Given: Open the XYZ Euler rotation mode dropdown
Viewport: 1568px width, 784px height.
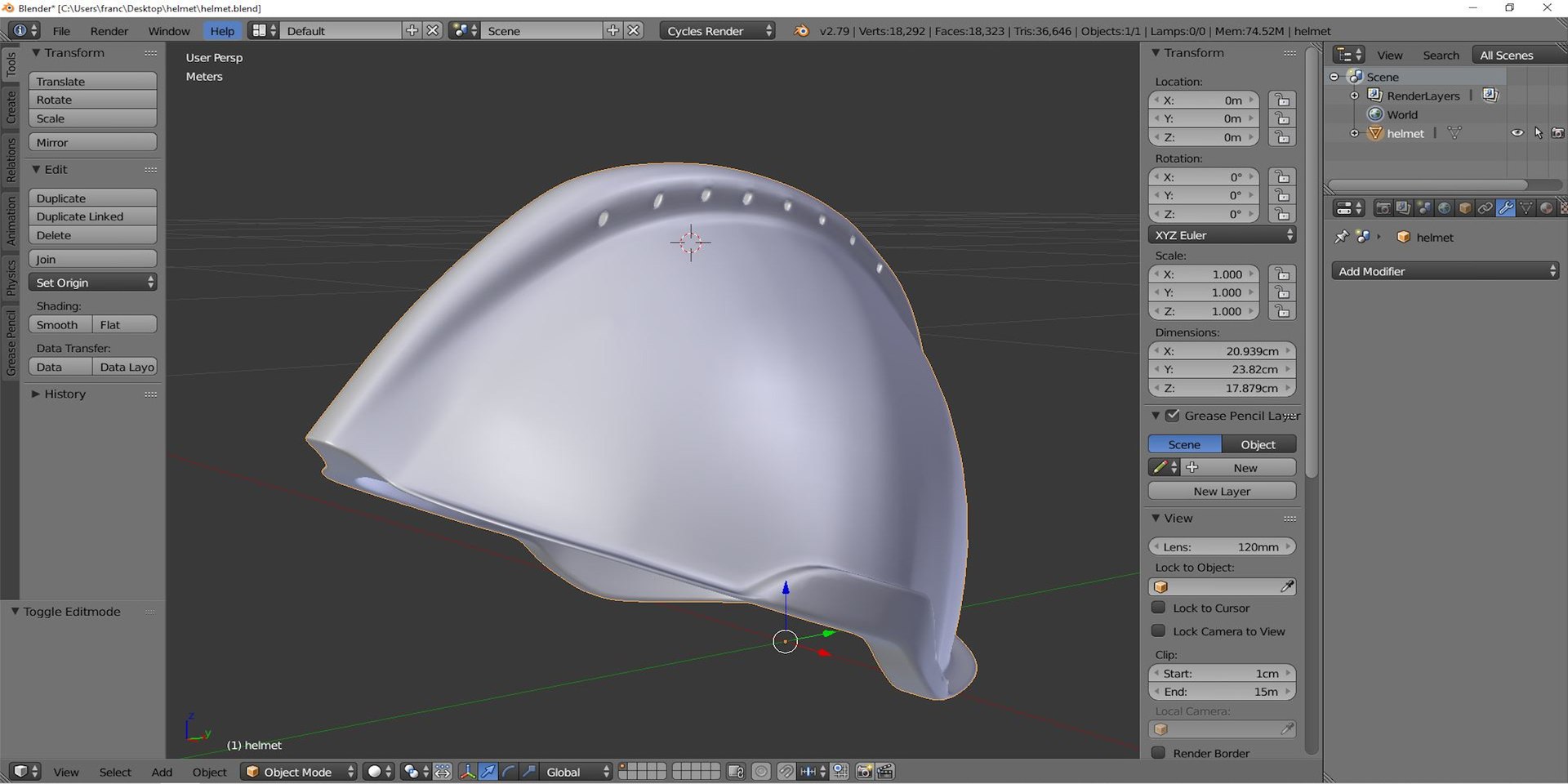Looking at the screenshot, I should pyautogui.click(x=1222, y=235).
